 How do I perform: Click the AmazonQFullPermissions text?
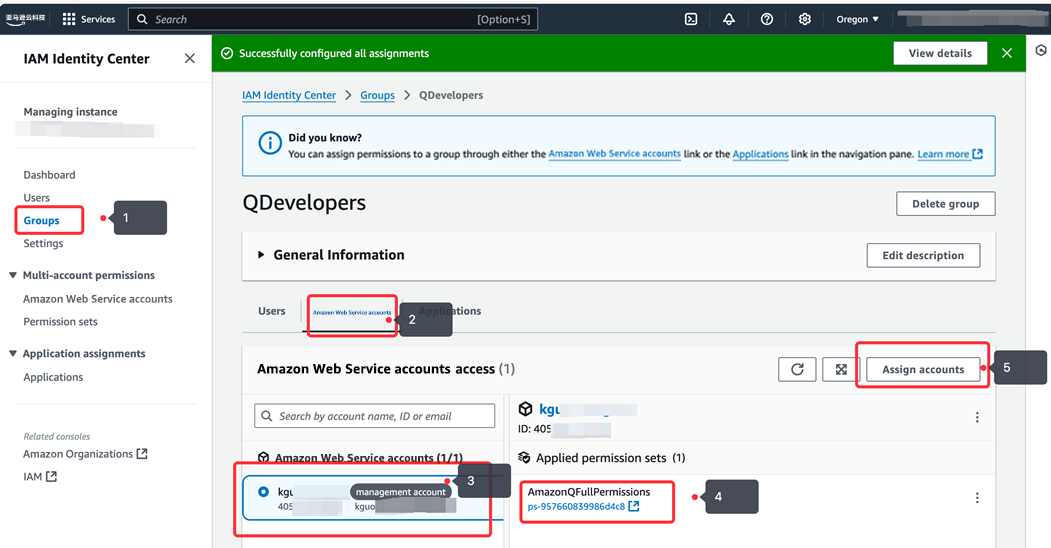coord(589,492)
